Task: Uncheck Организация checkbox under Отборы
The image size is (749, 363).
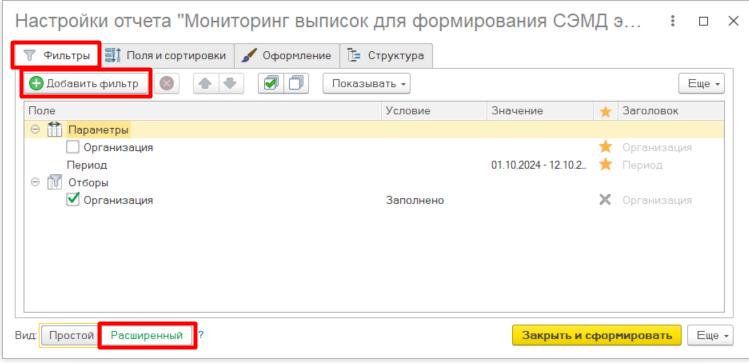Action: pyautogui.click(x=73, y=200)
